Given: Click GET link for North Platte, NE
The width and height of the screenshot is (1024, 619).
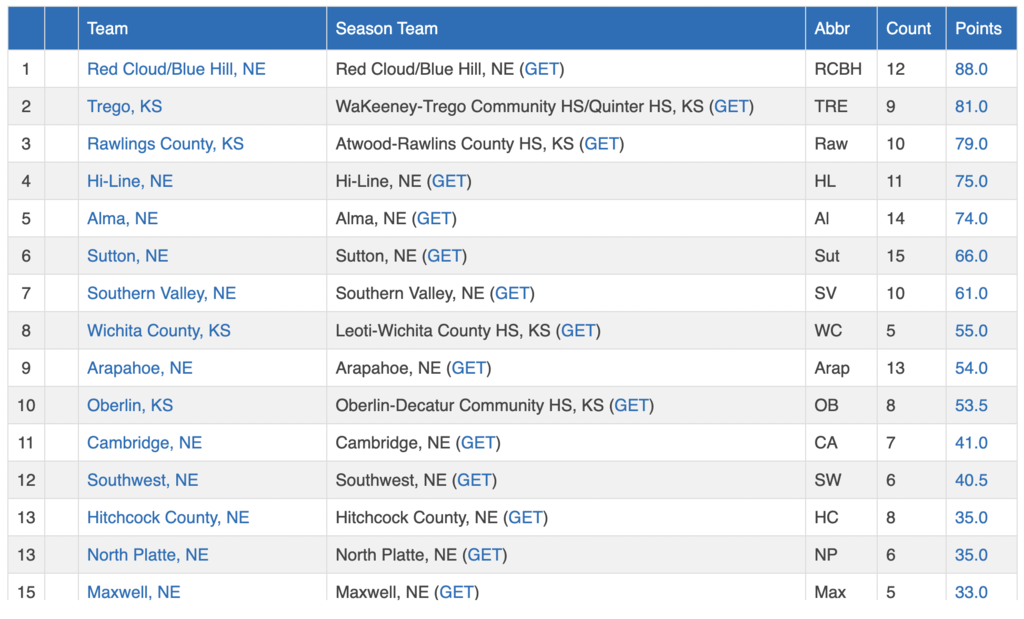Looking at the screenshot, I should 484,555.
